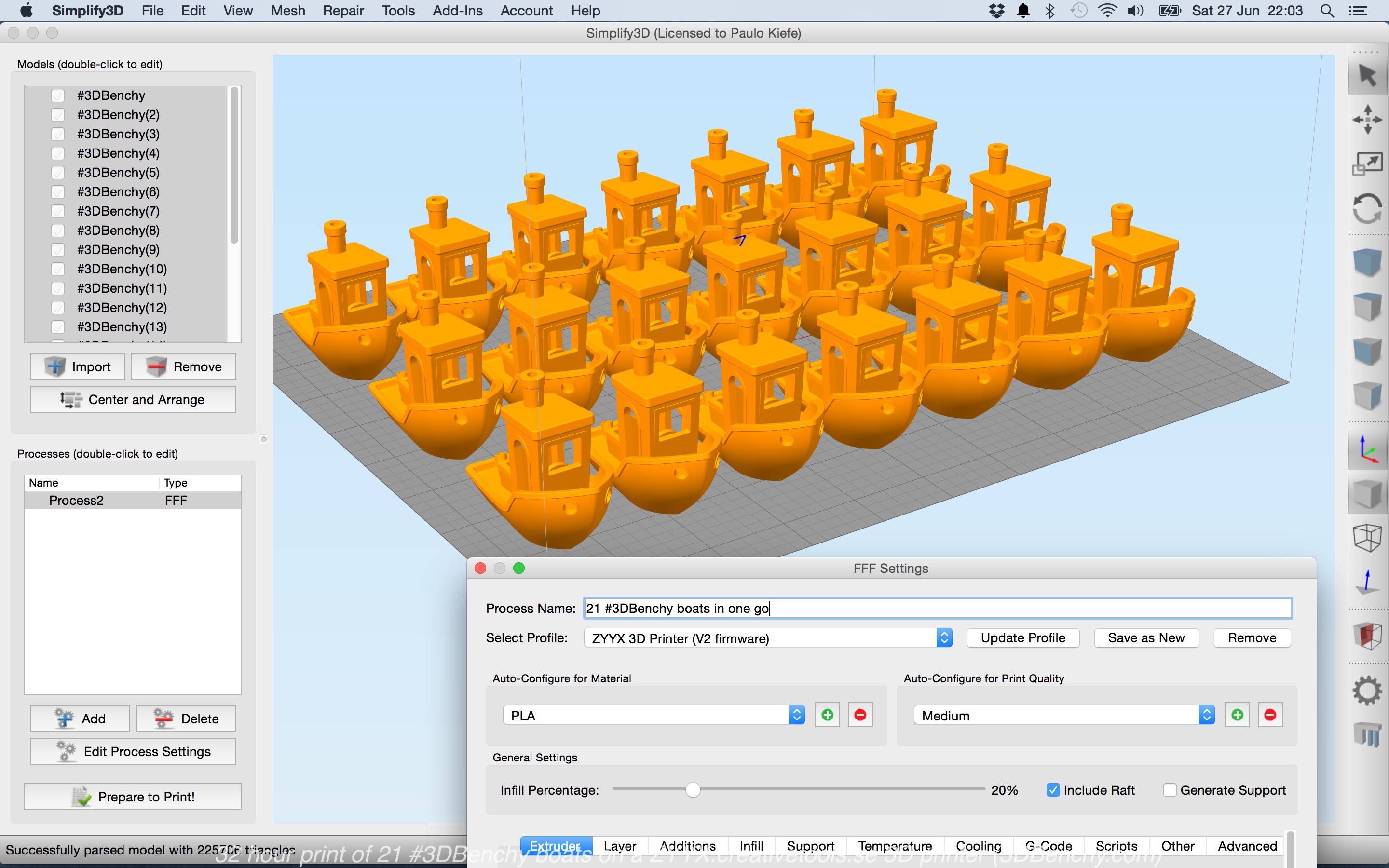The height and width of the screenshot is (868, 1389).
Task: Activate the rotate models tool
Action: [x=1367, y=208]
